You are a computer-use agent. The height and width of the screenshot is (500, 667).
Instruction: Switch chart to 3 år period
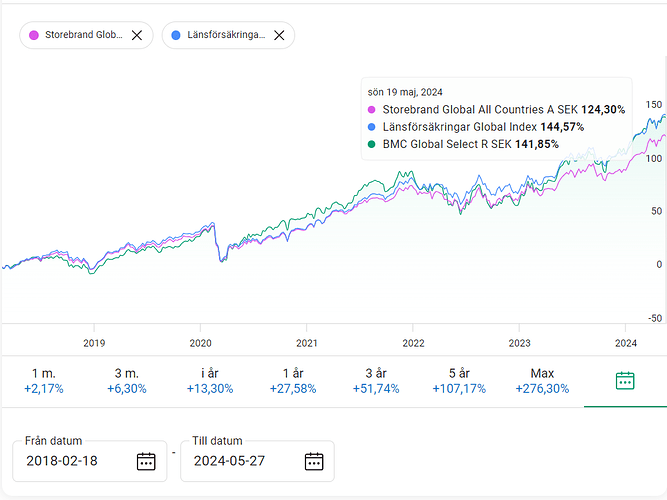click(x=376, y=380)
